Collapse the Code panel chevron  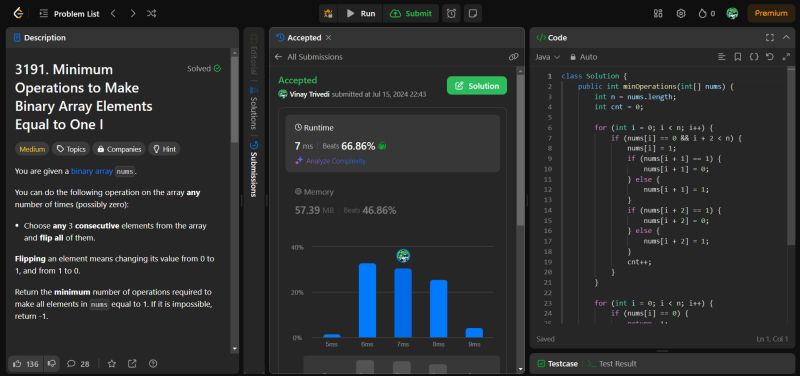click(786, 37)
